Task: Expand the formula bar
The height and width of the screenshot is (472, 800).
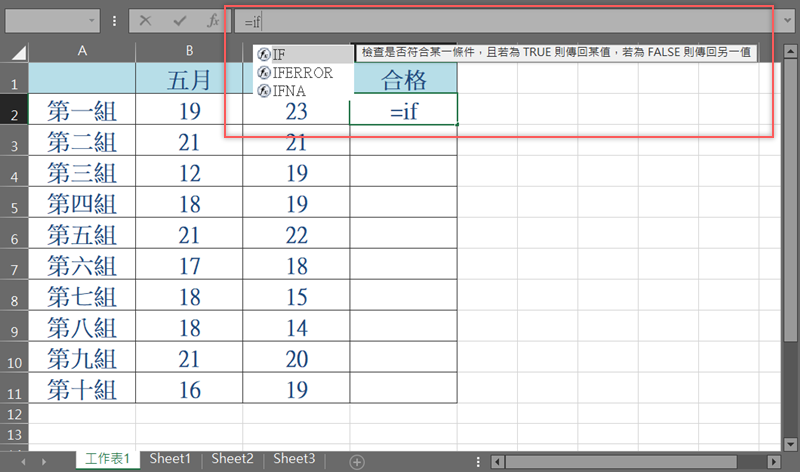Action: click(x=787, y=21)
